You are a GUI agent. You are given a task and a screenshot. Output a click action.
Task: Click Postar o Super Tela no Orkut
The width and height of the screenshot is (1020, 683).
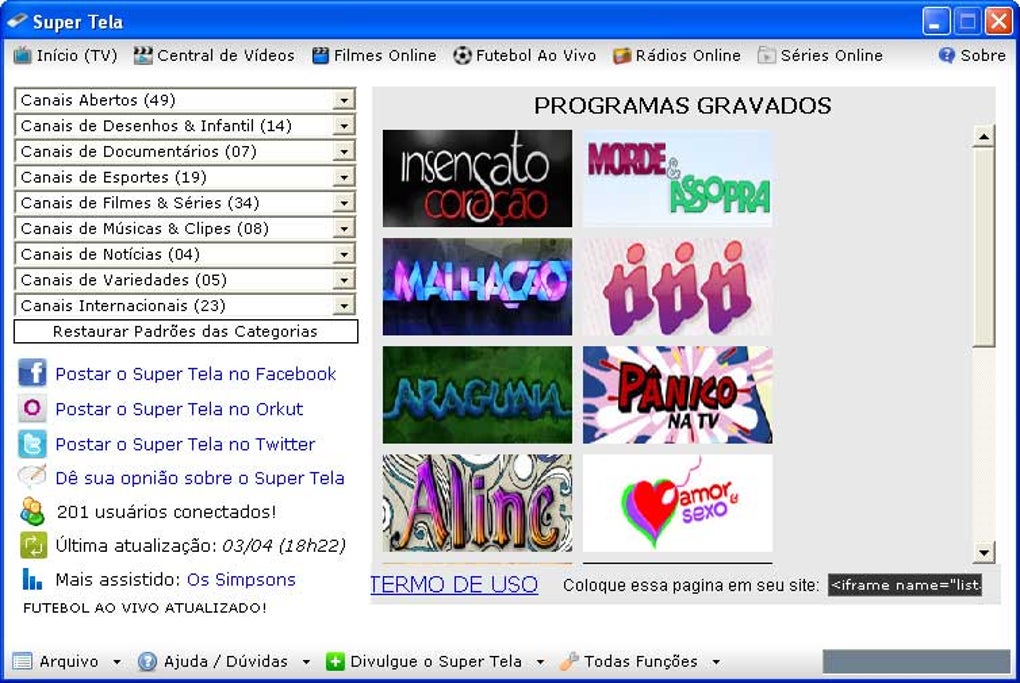[179, 409]
